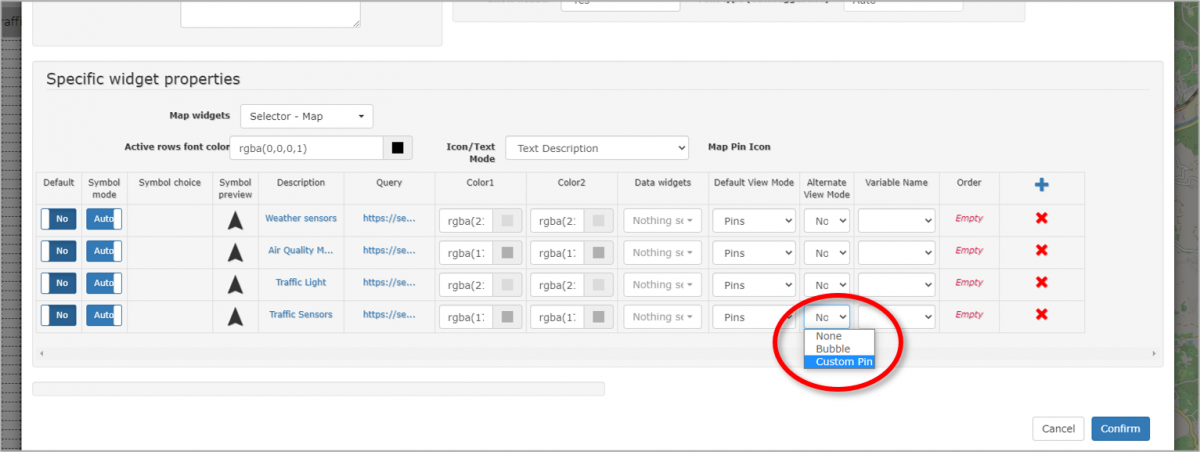Click the Weather sensors symbol preview arrow
The image size is (1200, 452).
235,220
